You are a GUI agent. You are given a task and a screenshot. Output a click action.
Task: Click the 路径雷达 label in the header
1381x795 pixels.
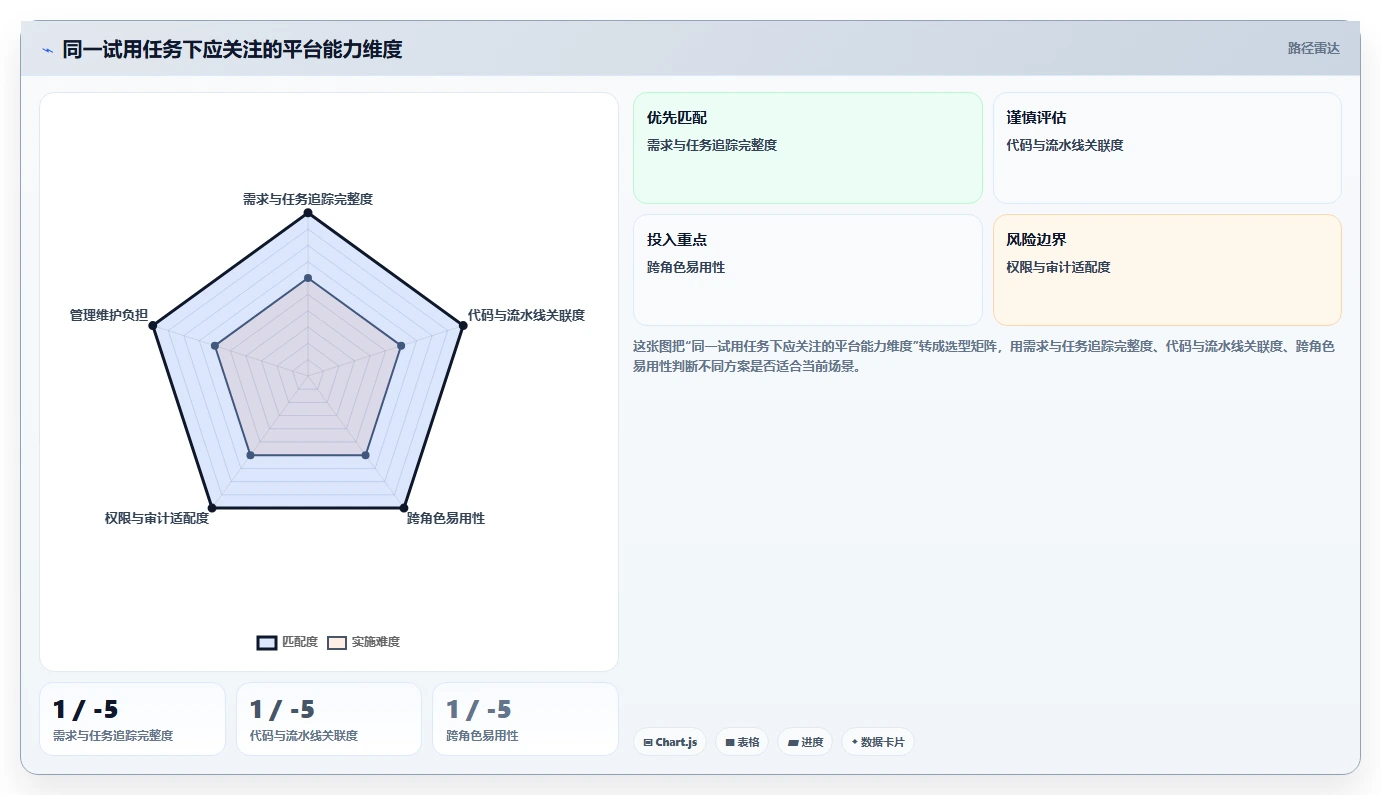[x=1313, y=48]
